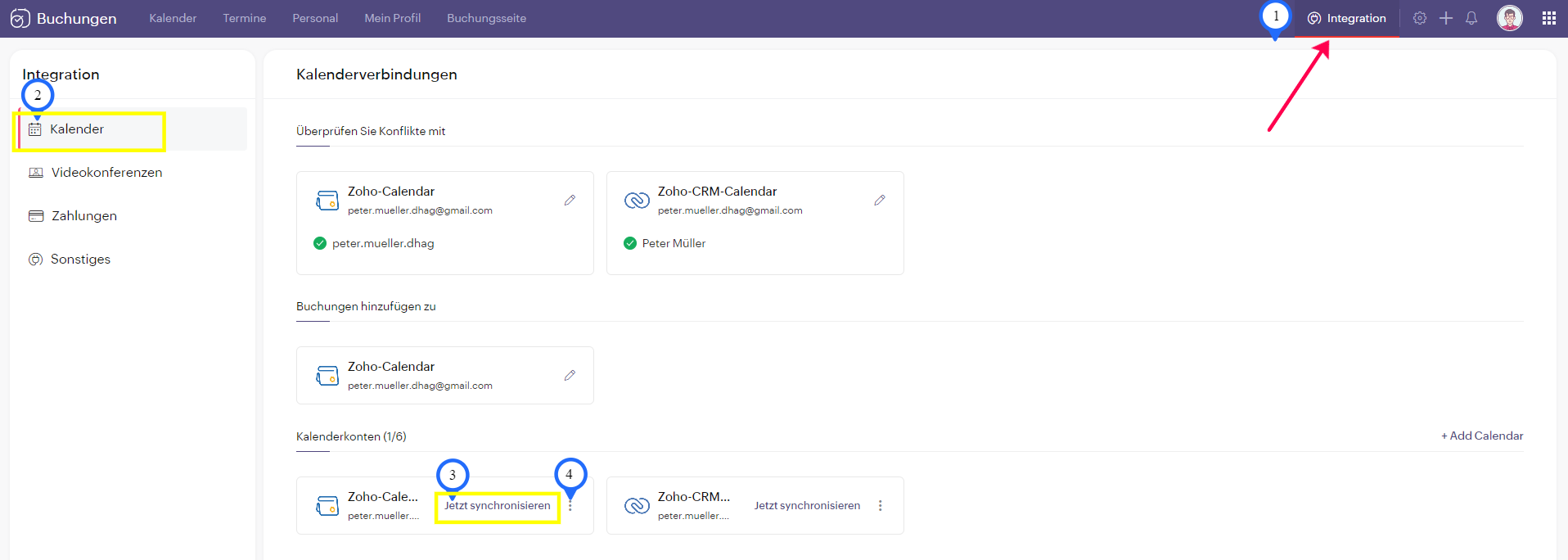Viewport: 1568px width, 560px height.
Task: Select Kalender in the Integration sidebar
Action: pyautogui.click(x=133, y=129)
